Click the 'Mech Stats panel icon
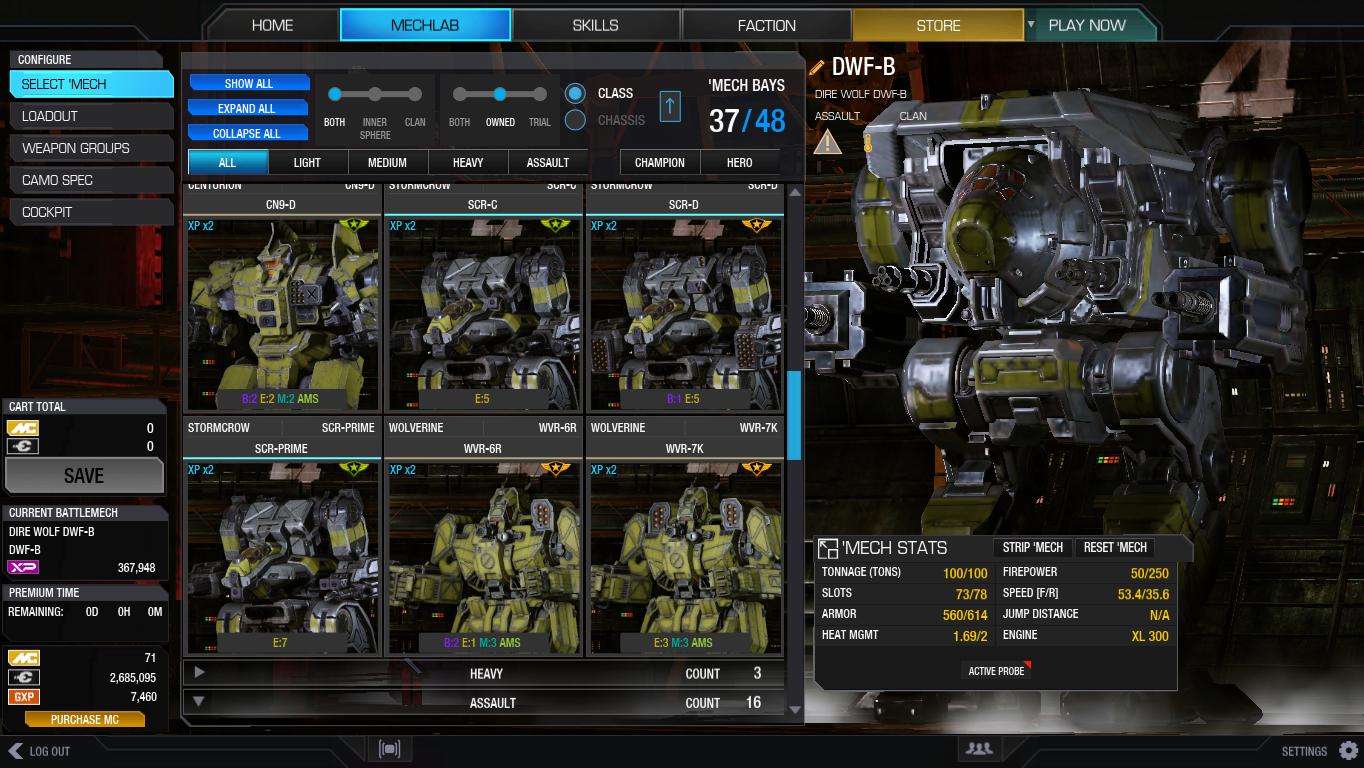 pos(827,548)
